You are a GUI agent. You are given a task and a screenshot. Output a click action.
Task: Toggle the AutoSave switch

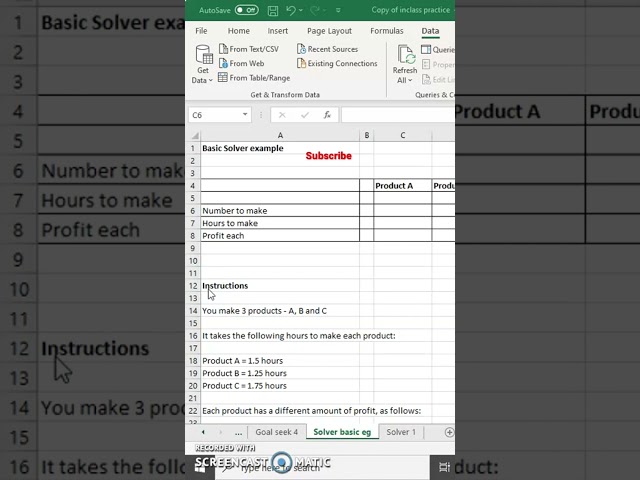(247, 10)
